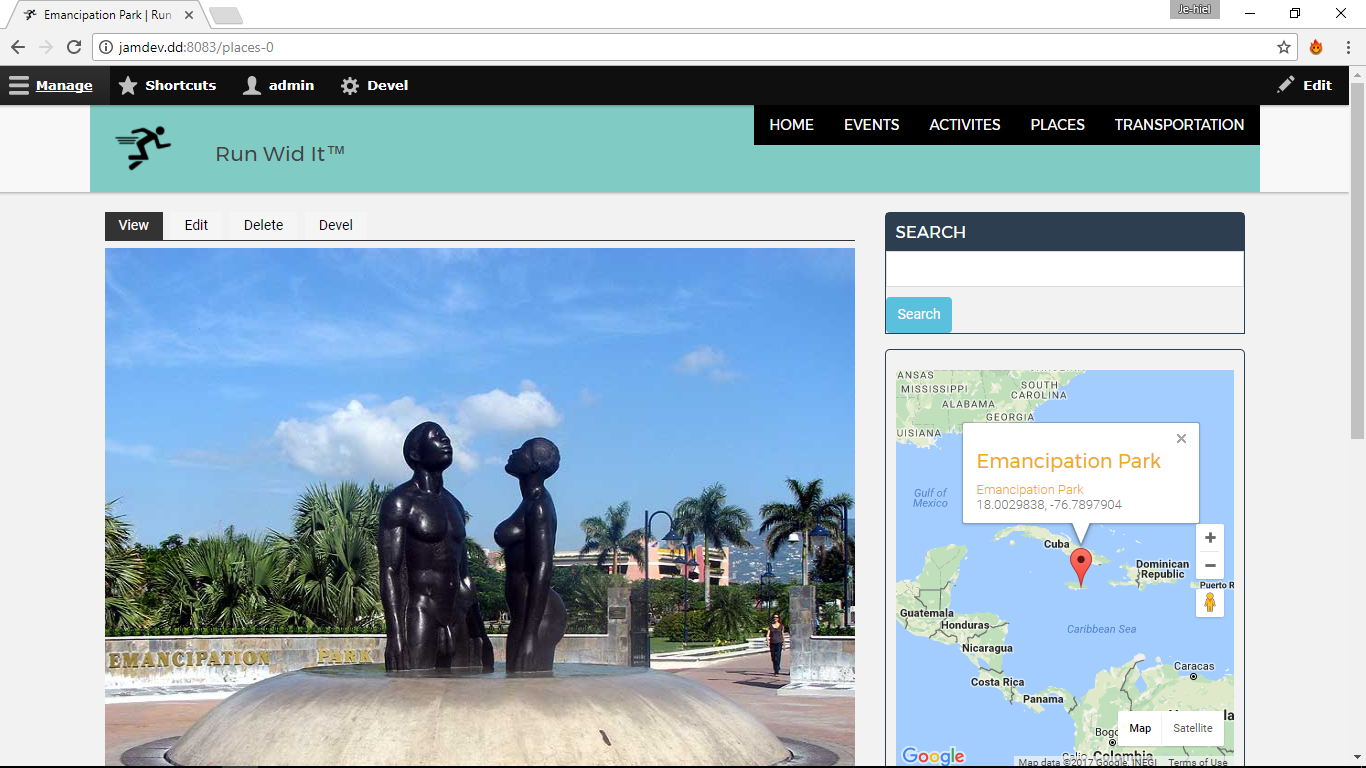This screenshot has height=768, width=1366.
Task: Click the flame extension icon
Action: 1316,47
